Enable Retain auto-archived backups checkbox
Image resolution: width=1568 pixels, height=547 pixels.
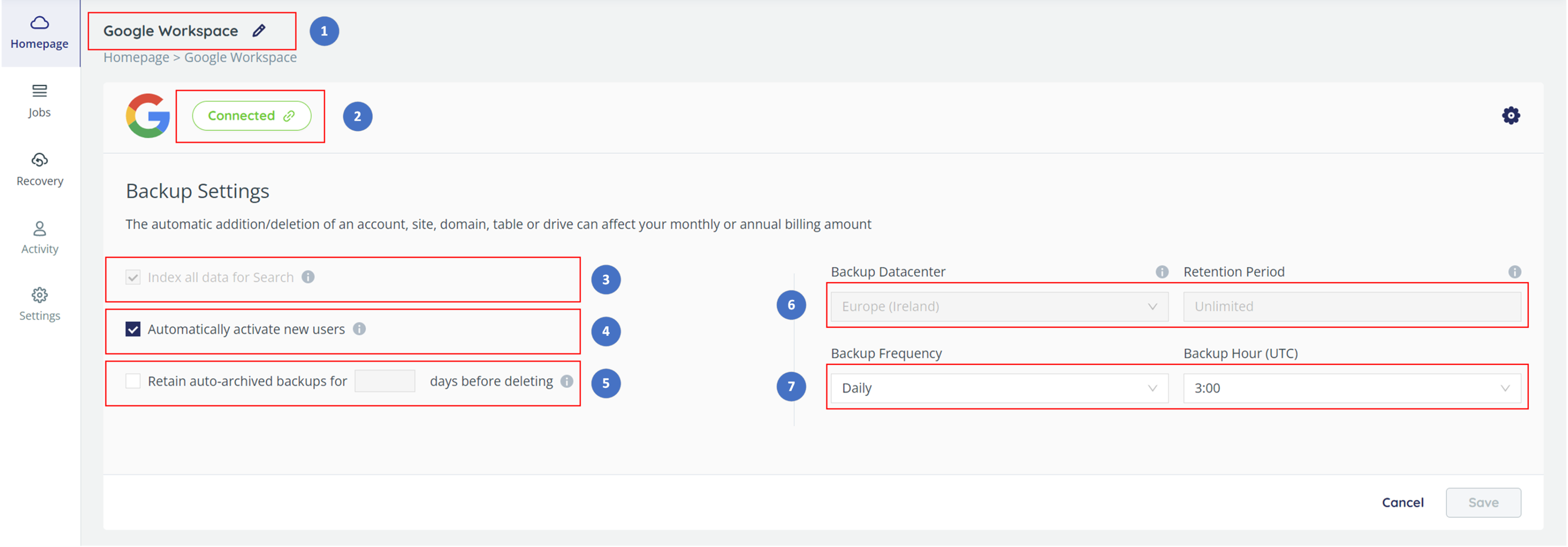pyautogui.click(x=133, y=381)
